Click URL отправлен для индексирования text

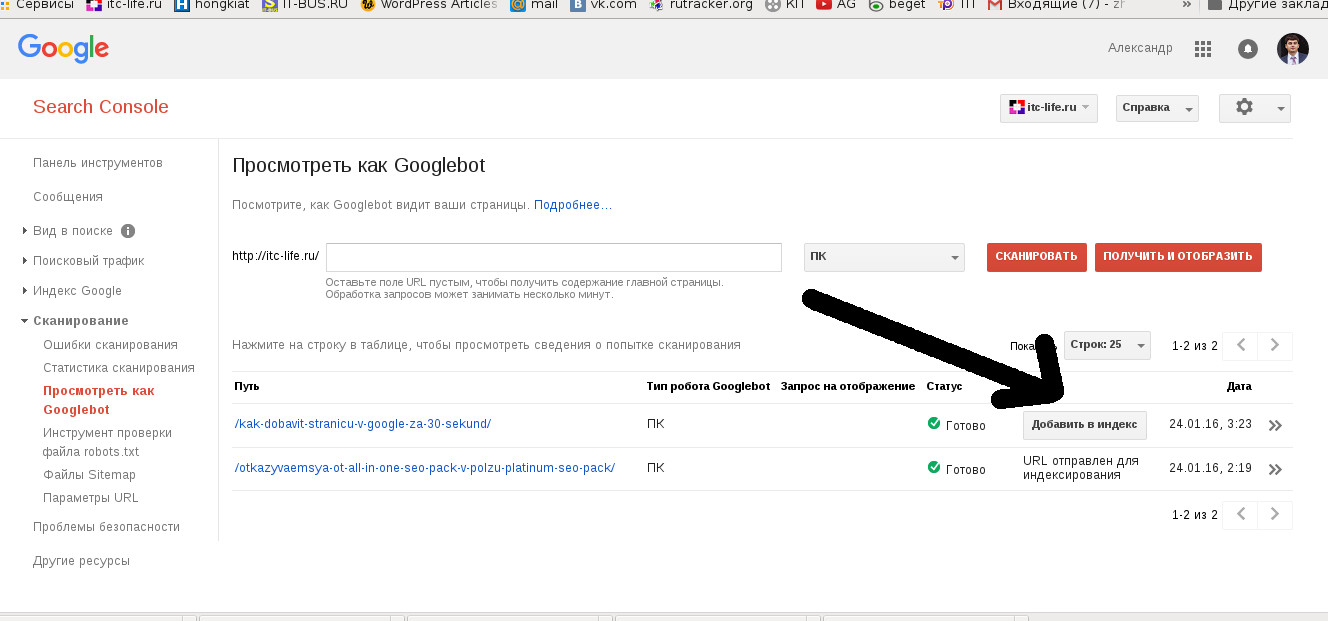(x=1081, y=468)
